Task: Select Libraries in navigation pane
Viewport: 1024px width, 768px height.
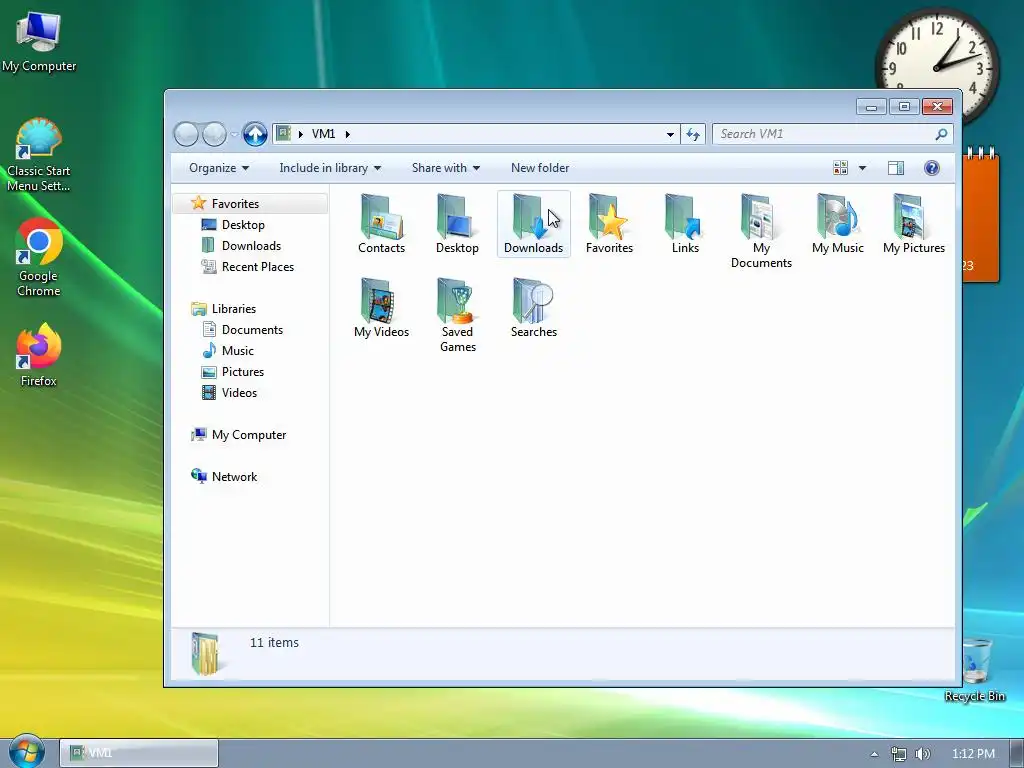Action: tap(233, 309)
